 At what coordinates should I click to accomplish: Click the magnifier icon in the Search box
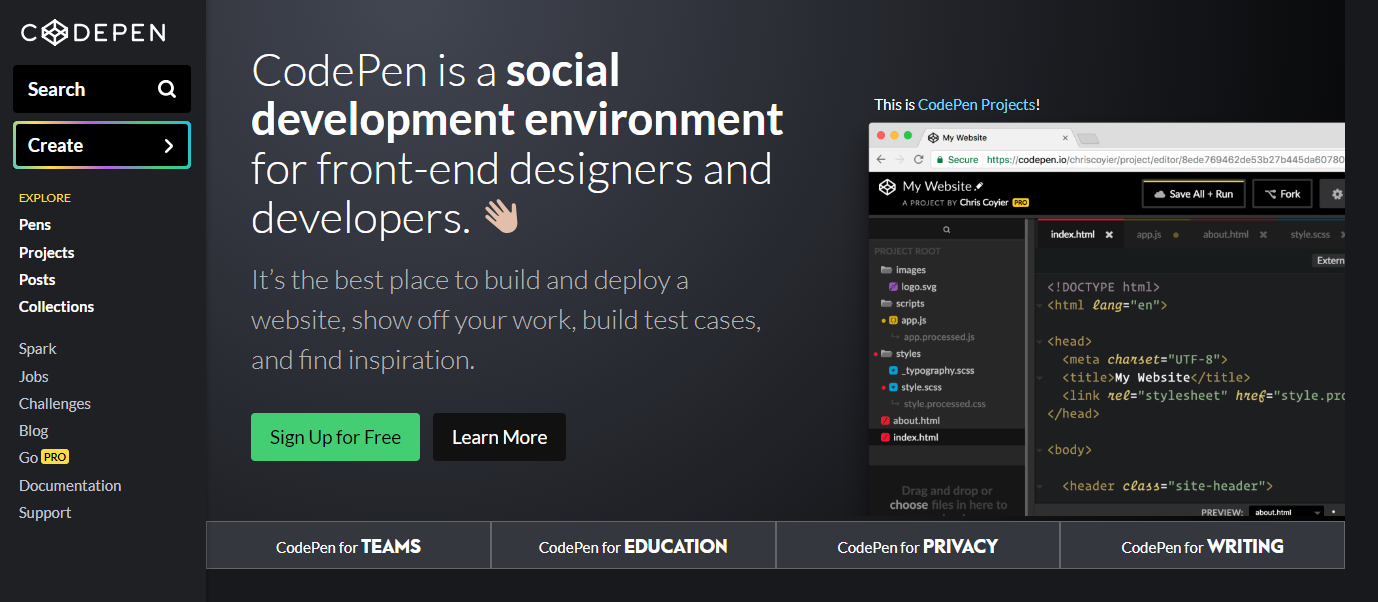coord(167,89)
